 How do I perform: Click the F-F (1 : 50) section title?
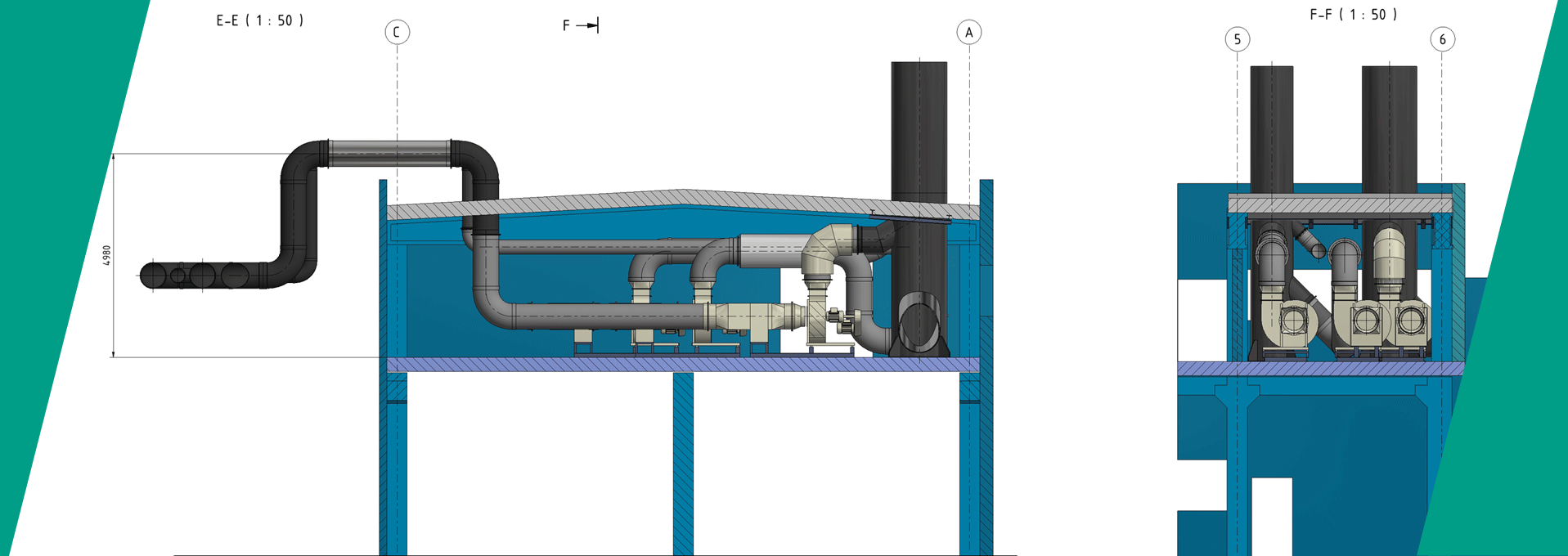coord(1354,15)
